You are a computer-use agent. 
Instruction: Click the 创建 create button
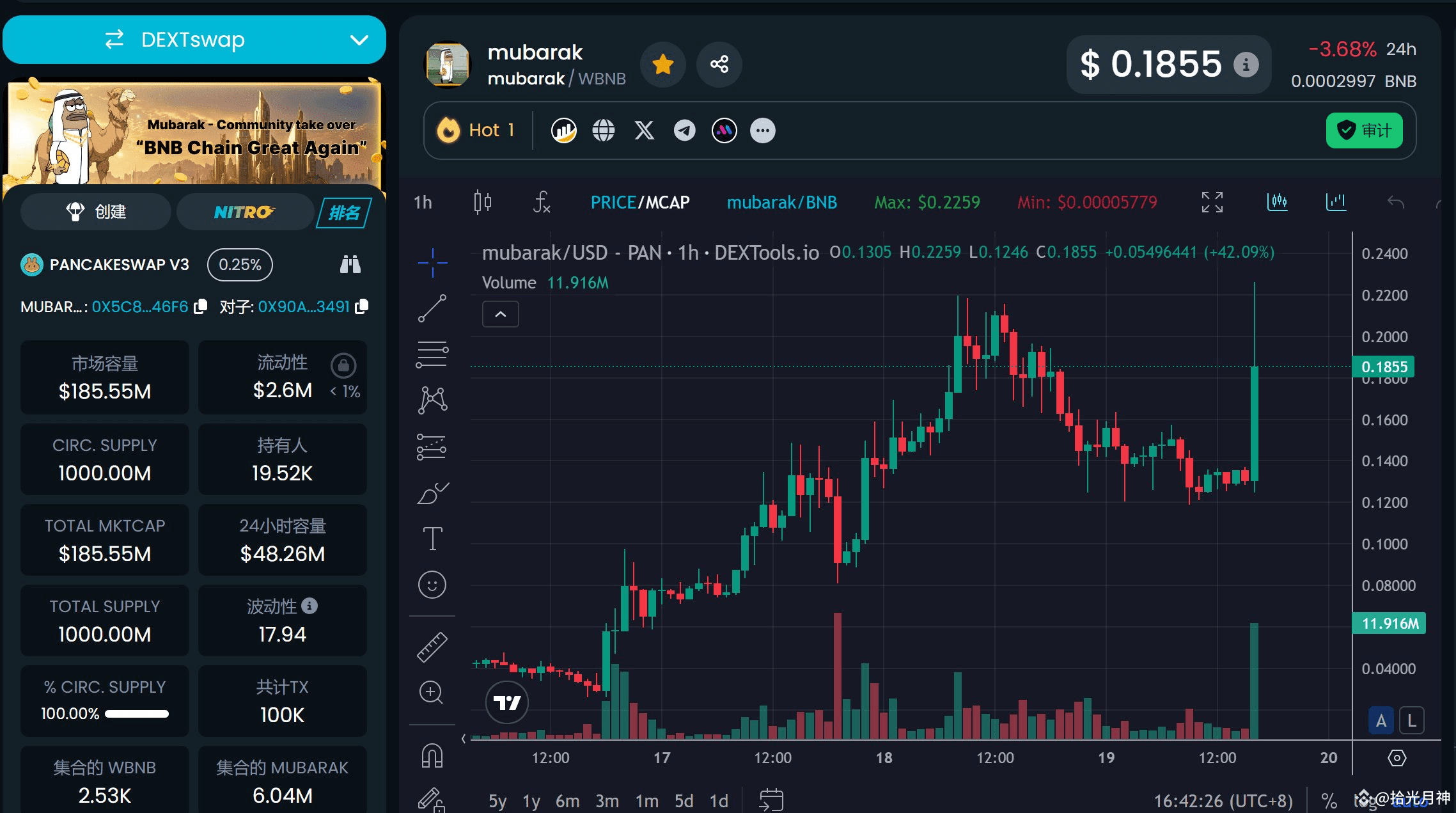point(94,211)
